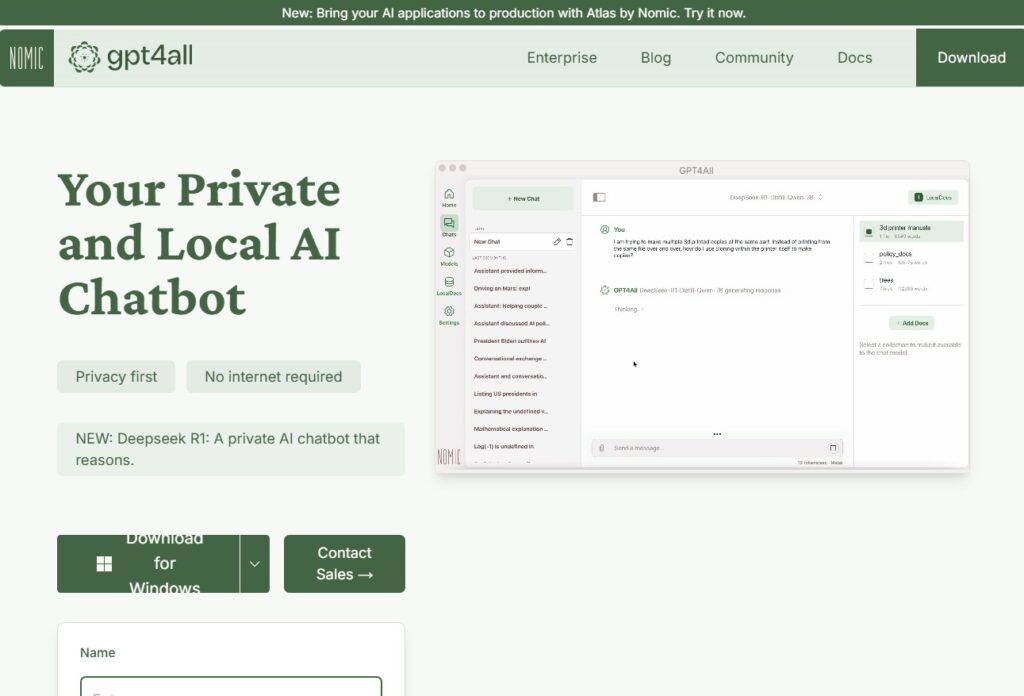This screenshot has width=1024, height=696.
Task: Toggle the chat sidebar panel icon
Action: [599, 198]
